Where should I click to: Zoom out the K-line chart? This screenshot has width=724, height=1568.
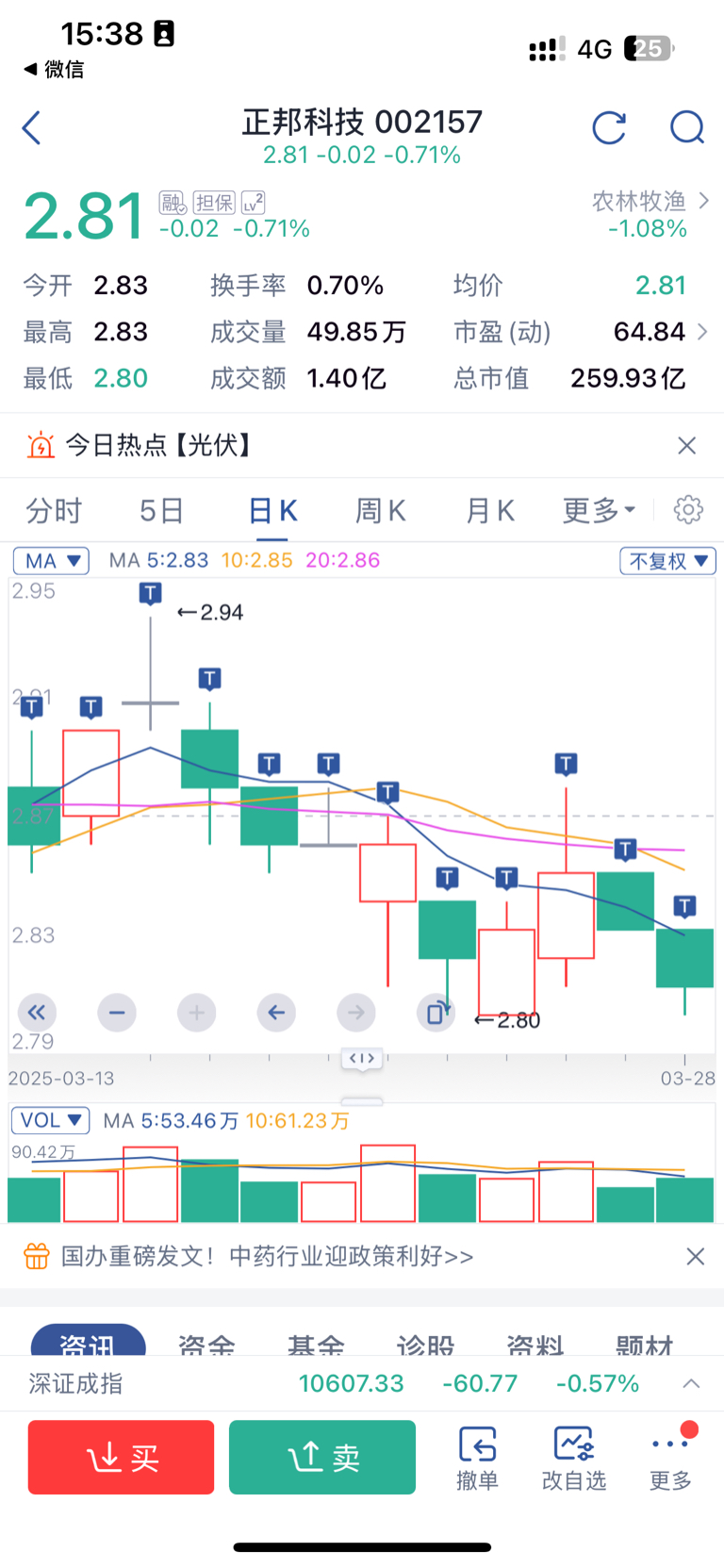[117, 1013]
